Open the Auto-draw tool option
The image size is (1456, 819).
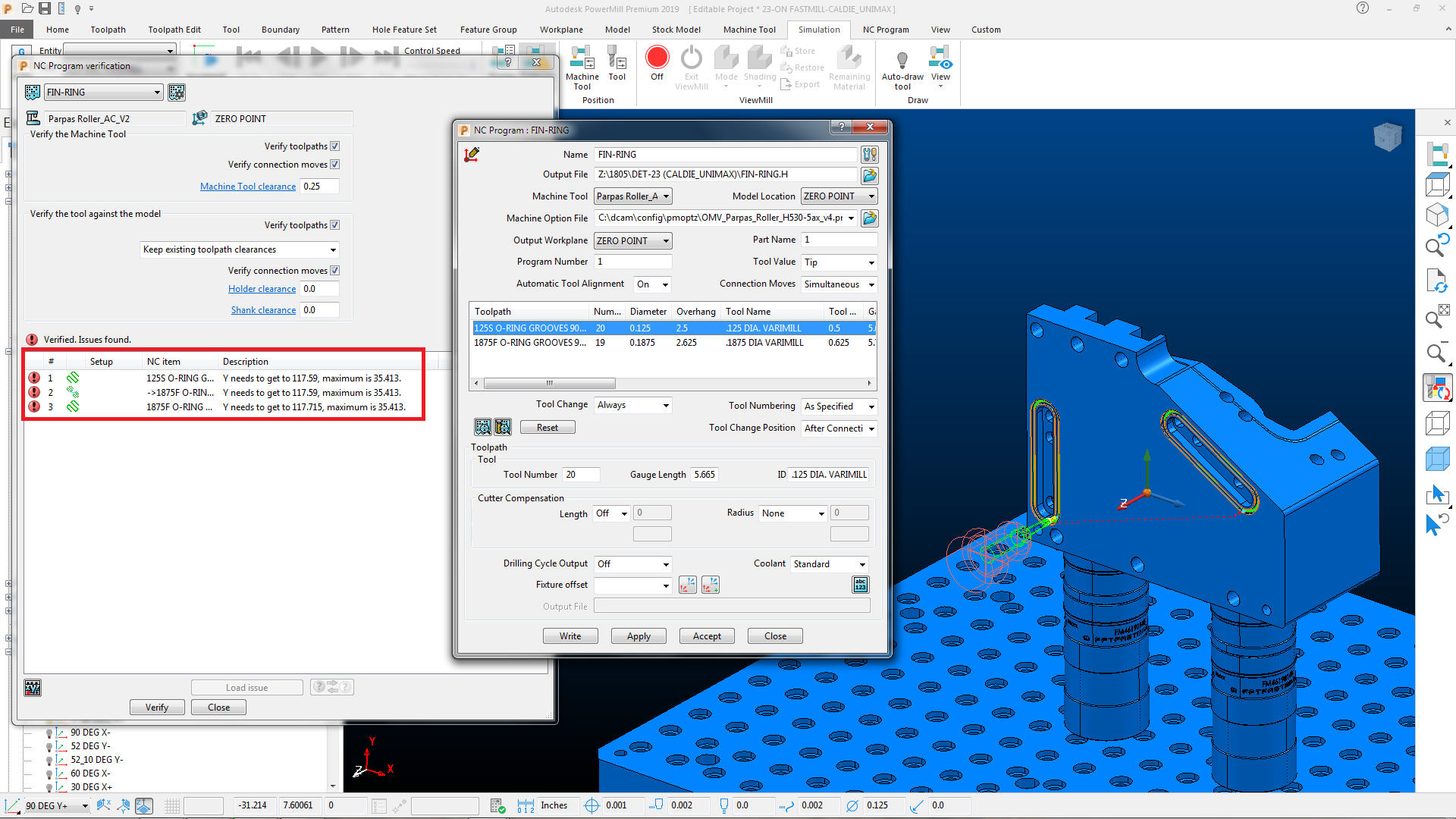[902, 70]
